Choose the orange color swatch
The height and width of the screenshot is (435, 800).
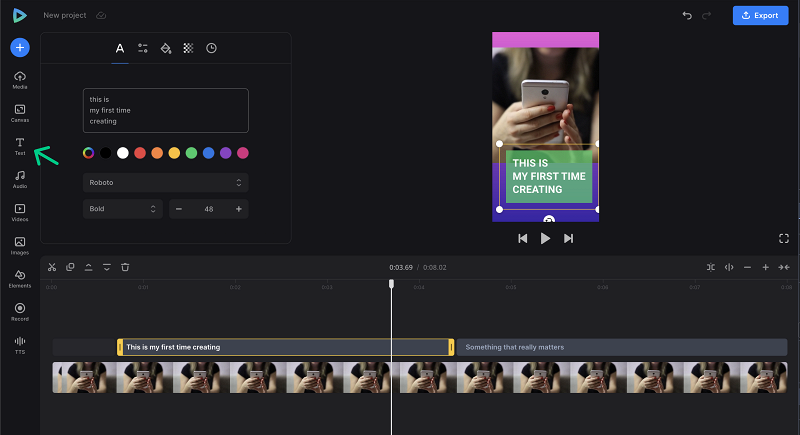point(157,153)
